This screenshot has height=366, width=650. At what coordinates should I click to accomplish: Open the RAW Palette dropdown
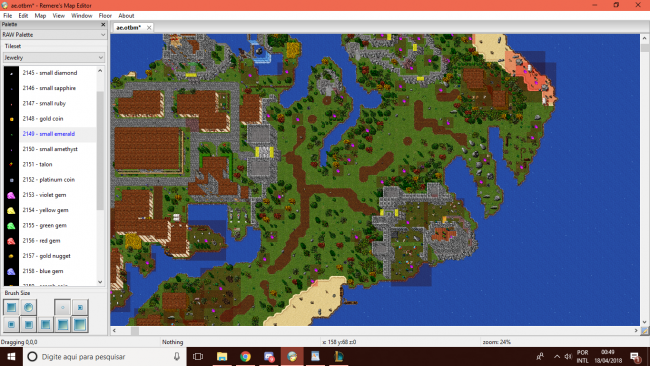[53, 35]
